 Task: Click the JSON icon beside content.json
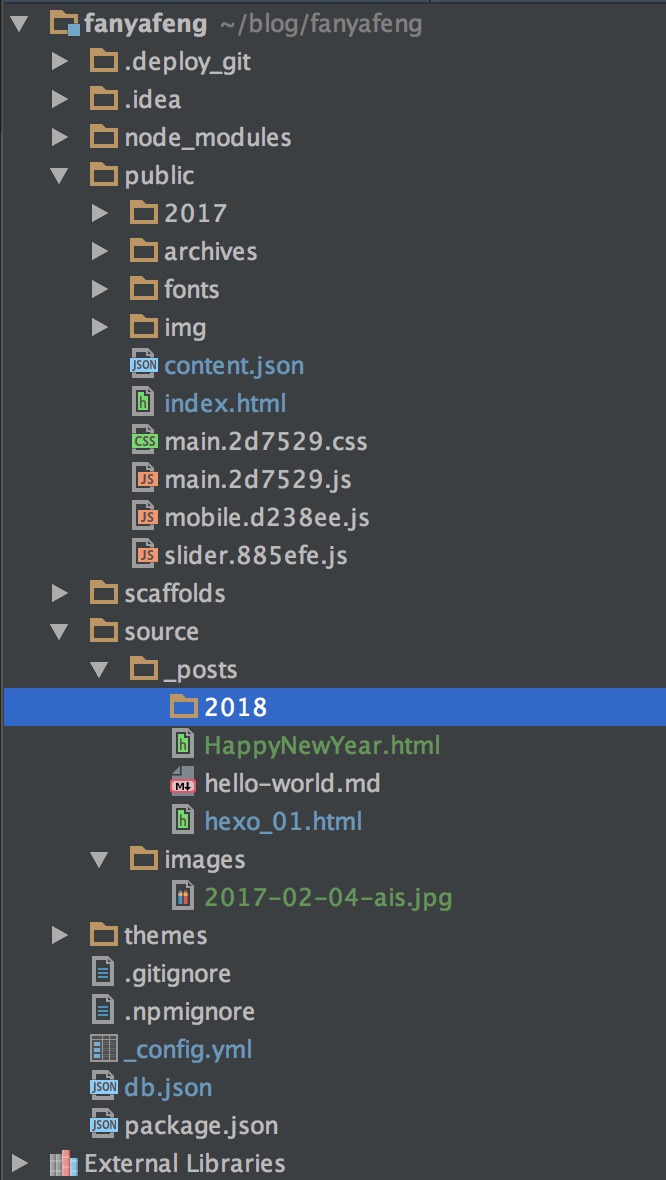144,365
